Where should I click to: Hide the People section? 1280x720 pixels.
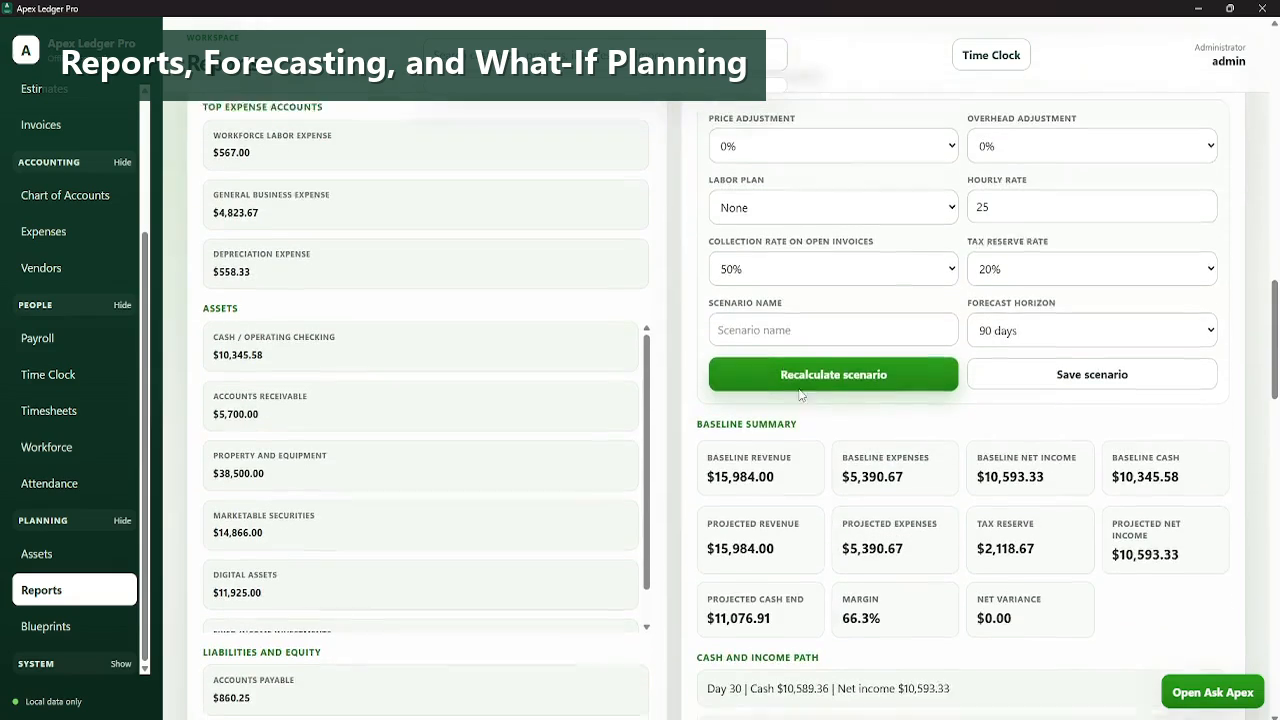[x=122, y=305]
